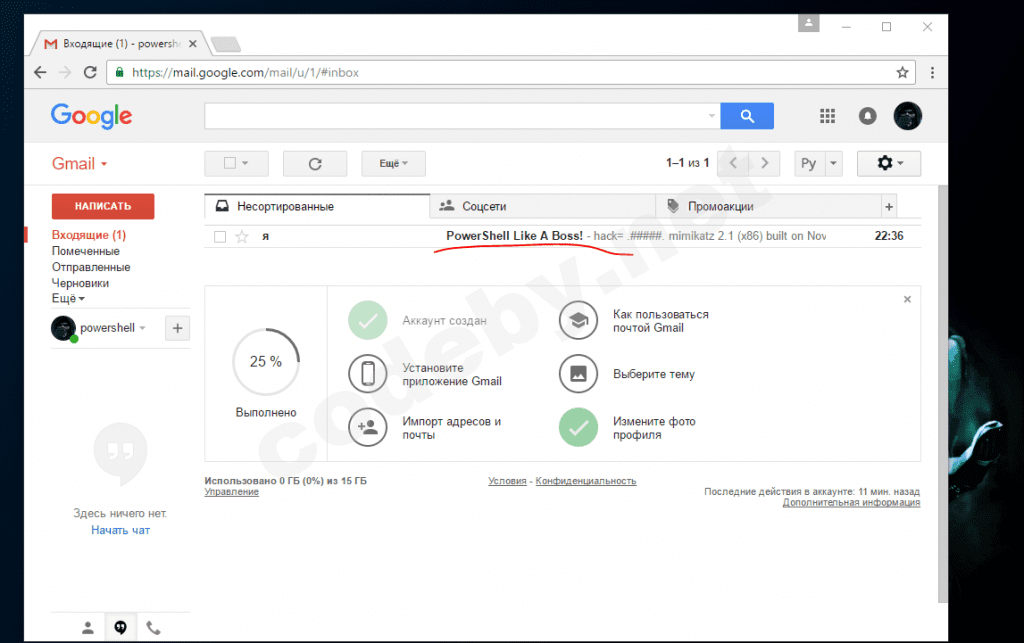1024x643 pixels.
Task: Add chat contact with plus button
Action: click(x=178, y=328)
